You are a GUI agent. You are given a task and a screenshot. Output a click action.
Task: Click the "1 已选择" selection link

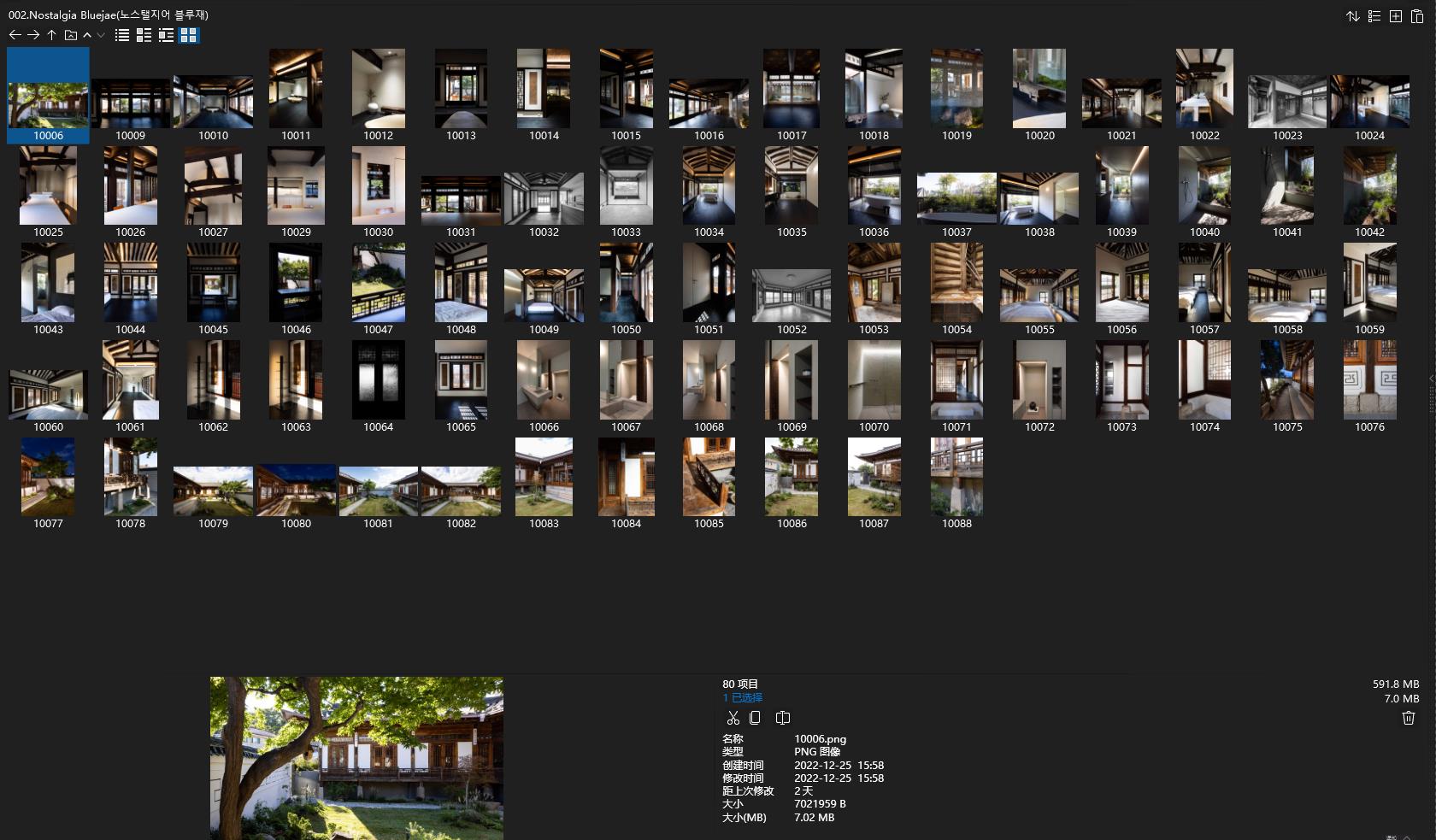pyautogui.click(x=742, y=698)
